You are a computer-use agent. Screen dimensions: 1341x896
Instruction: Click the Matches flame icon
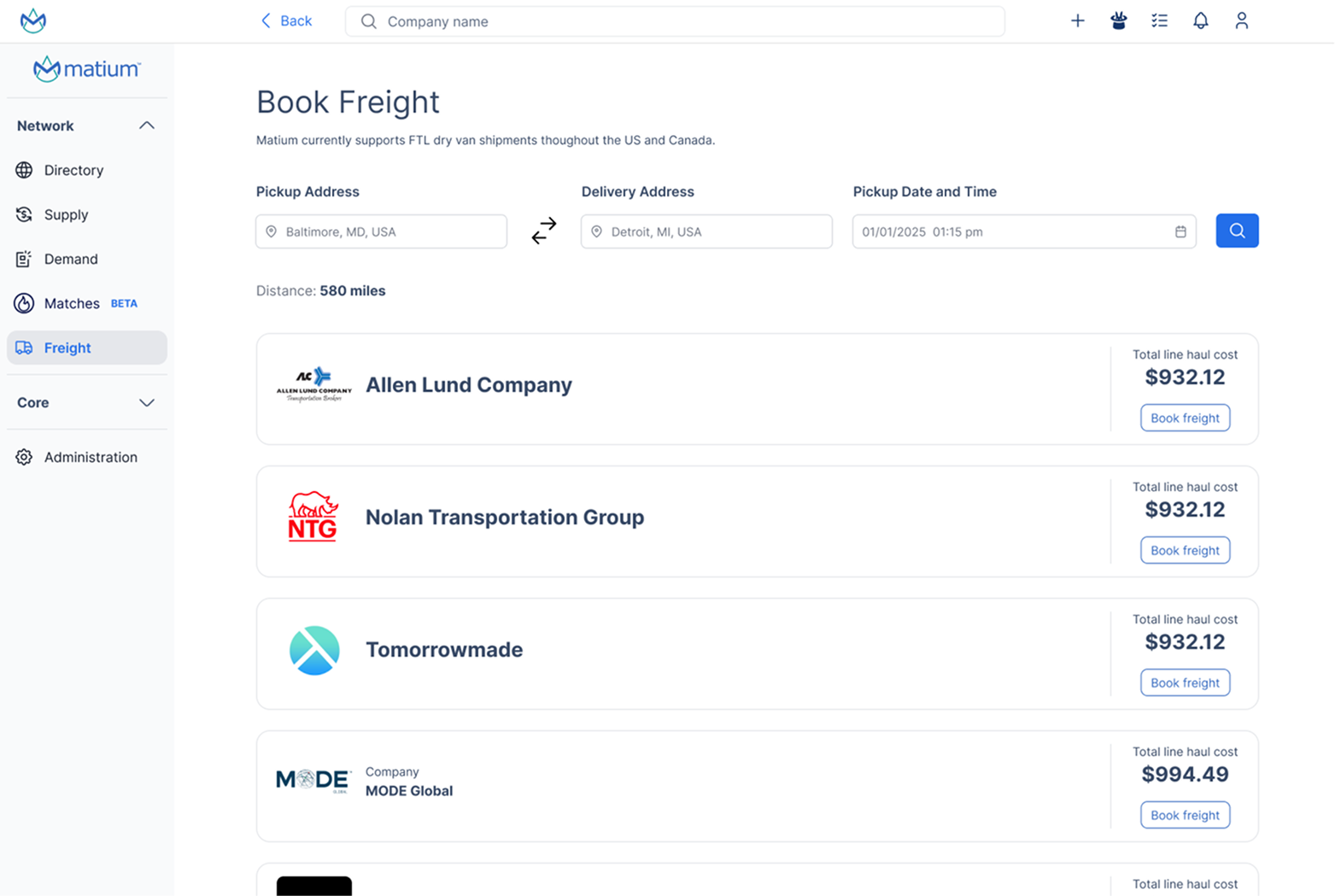pos(24,303)
